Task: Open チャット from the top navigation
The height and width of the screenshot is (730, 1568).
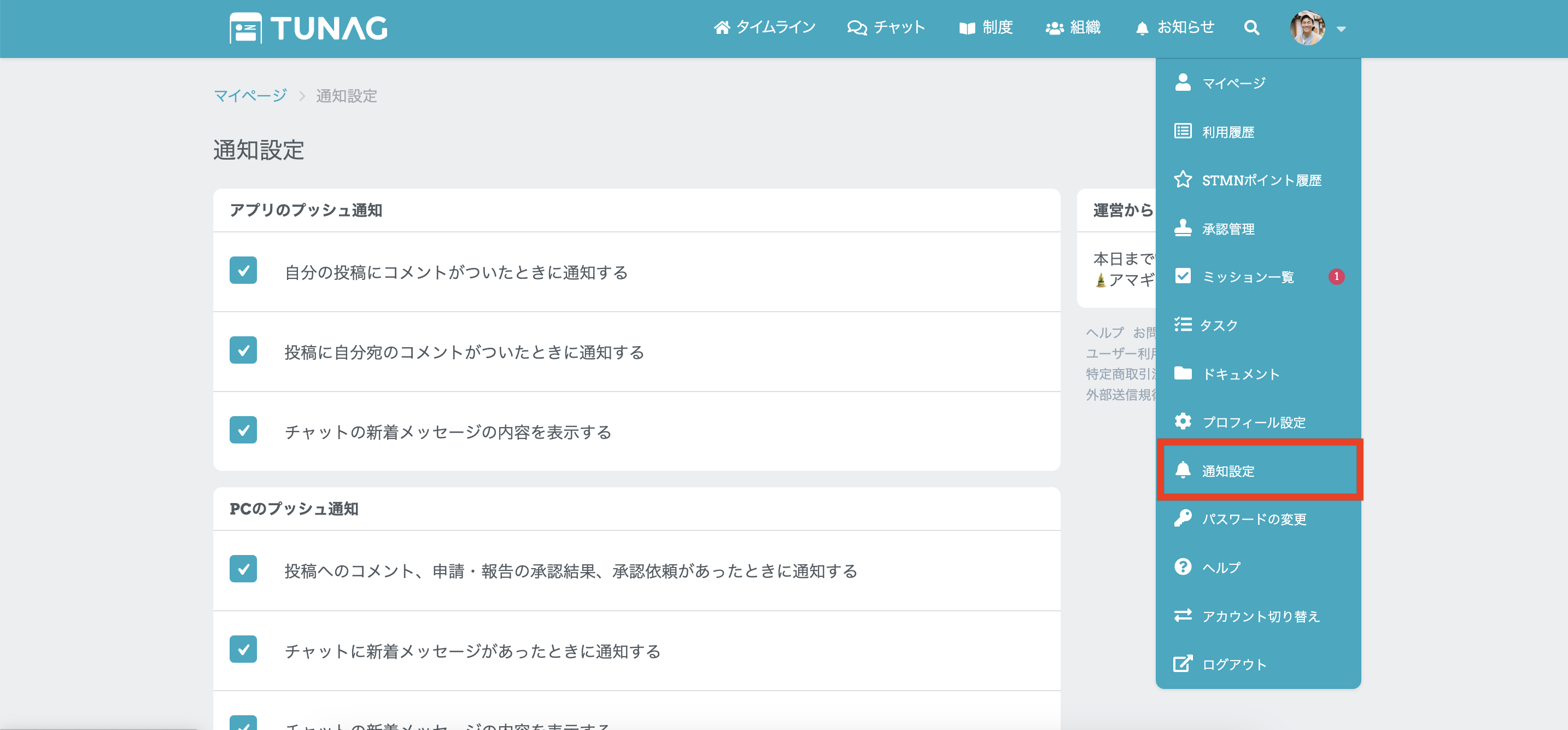Action: (886, 27)
